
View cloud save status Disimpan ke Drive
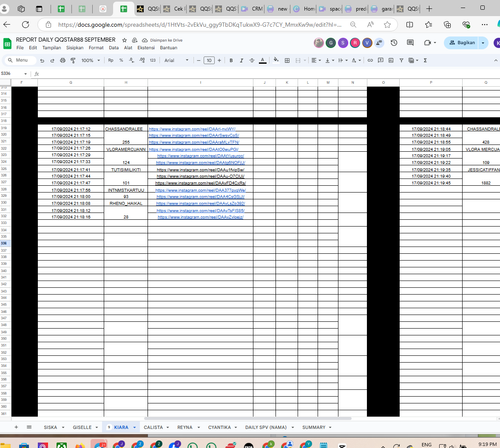pos(162,40)
